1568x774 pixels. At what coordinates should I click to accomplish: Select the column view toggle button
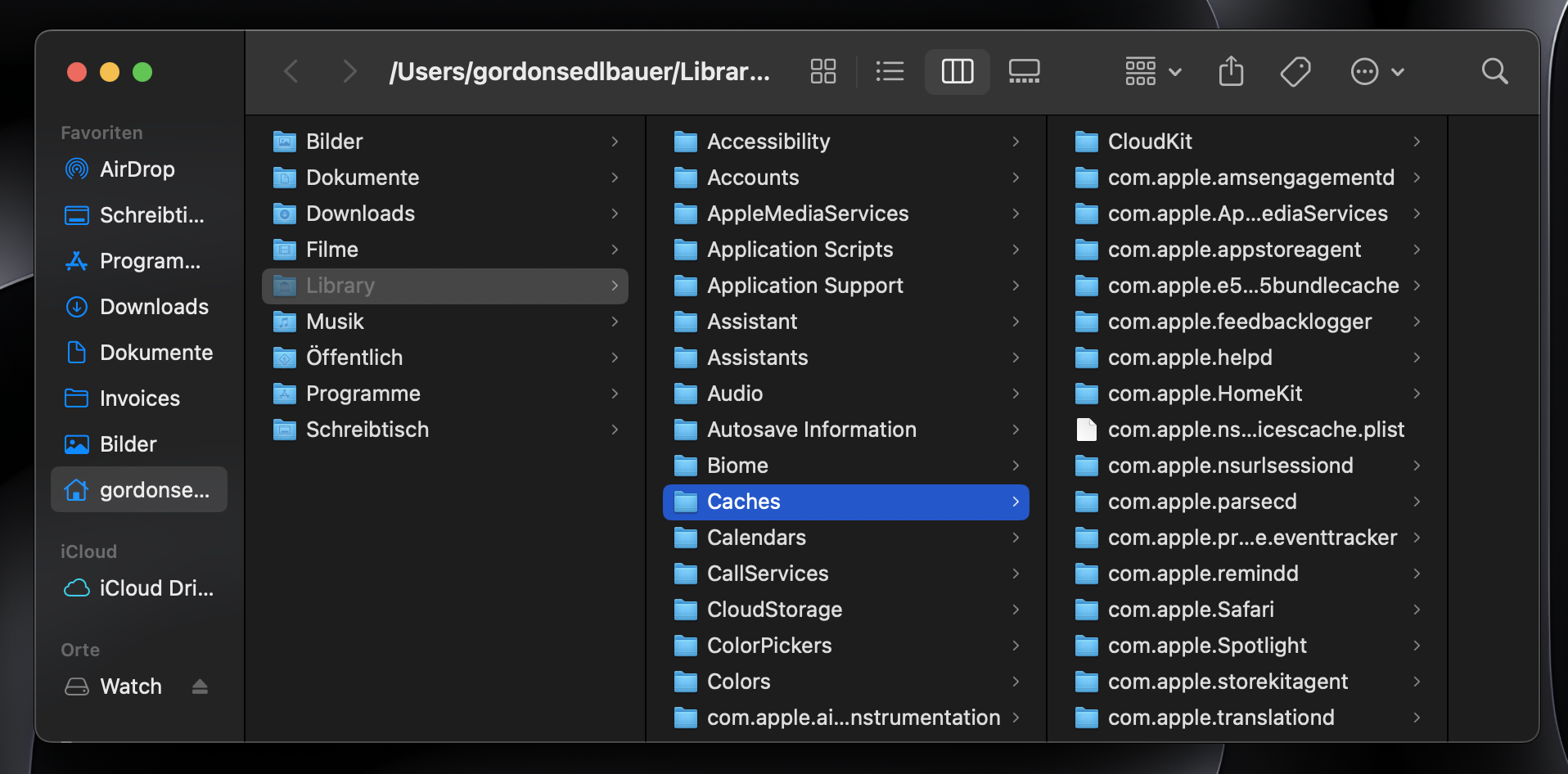pos(957,71)
